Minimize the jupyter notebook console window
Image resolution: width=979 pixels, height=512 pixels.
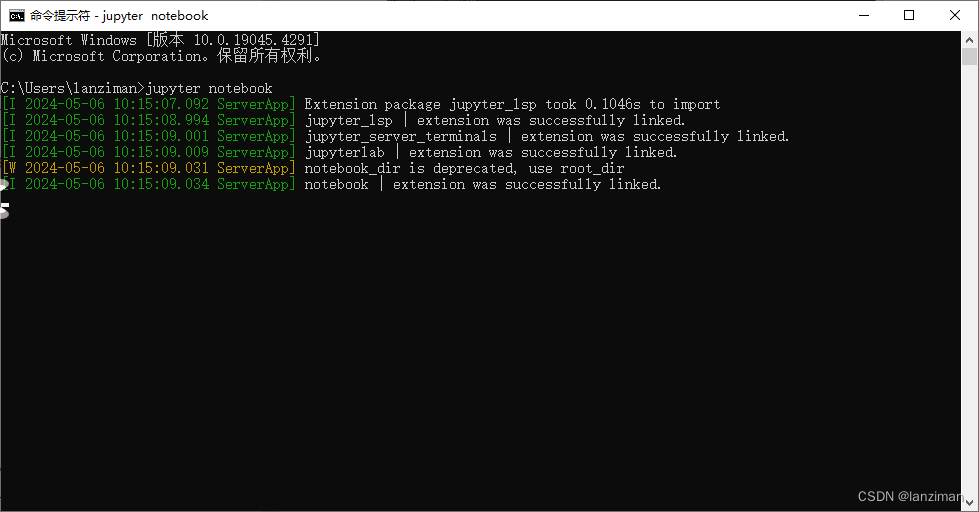864,16
